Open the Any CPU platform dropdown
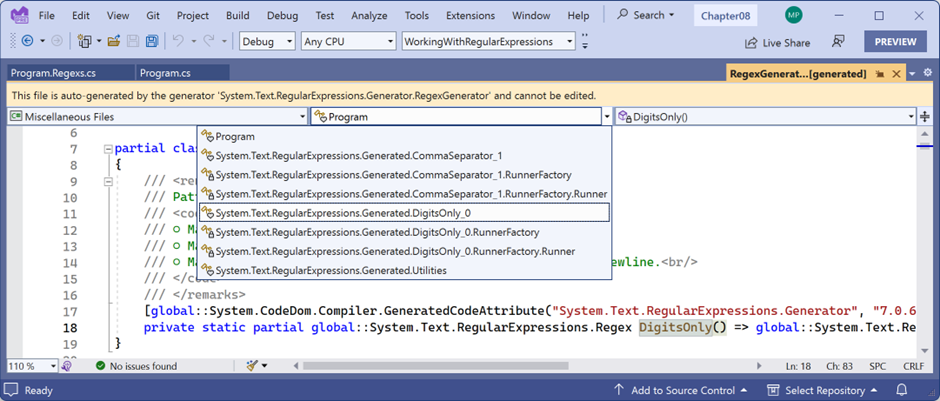 tap(349, 41)
